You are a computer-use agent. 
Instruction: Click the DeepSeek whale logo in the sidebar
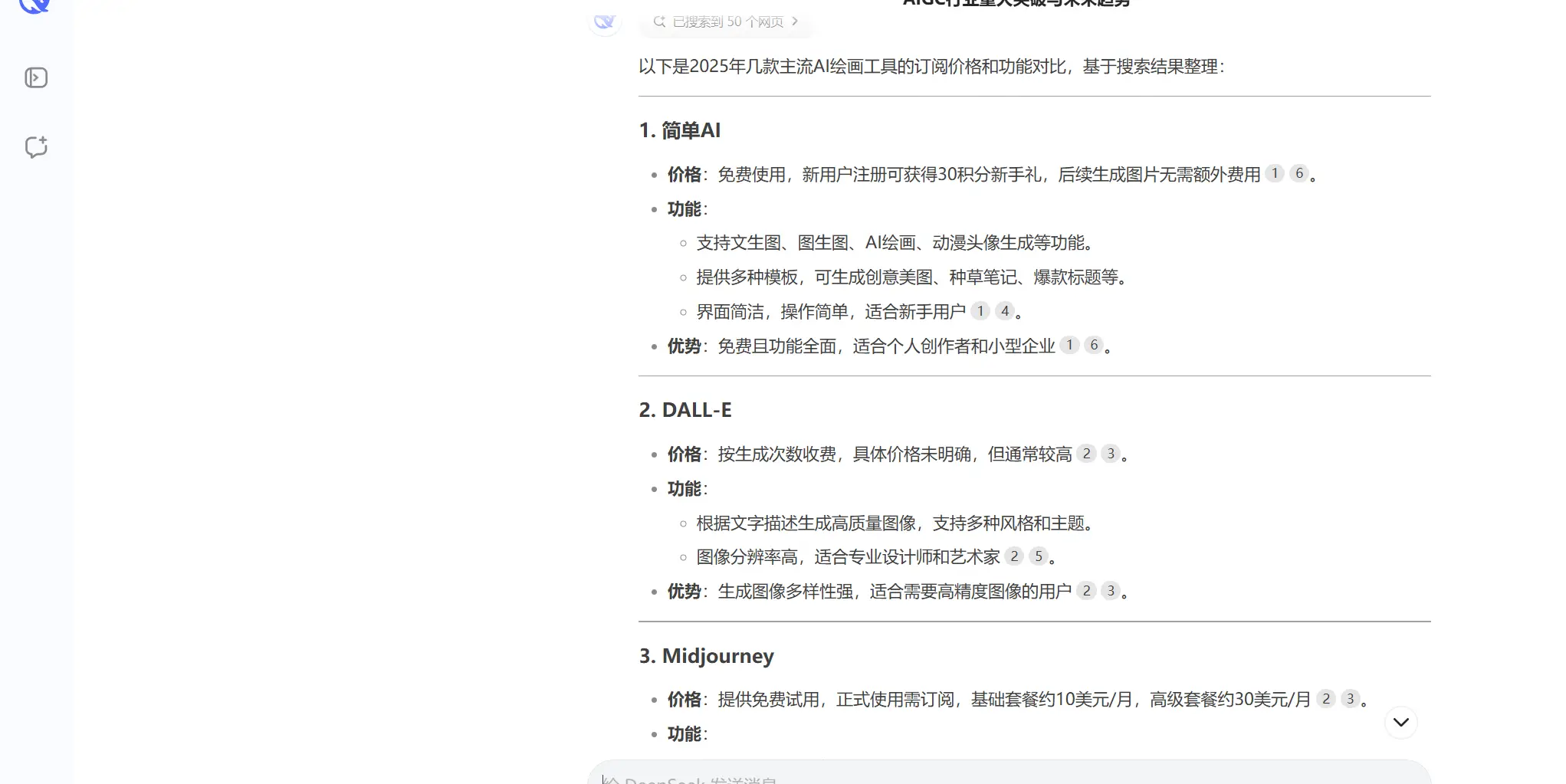coord(34,6)
